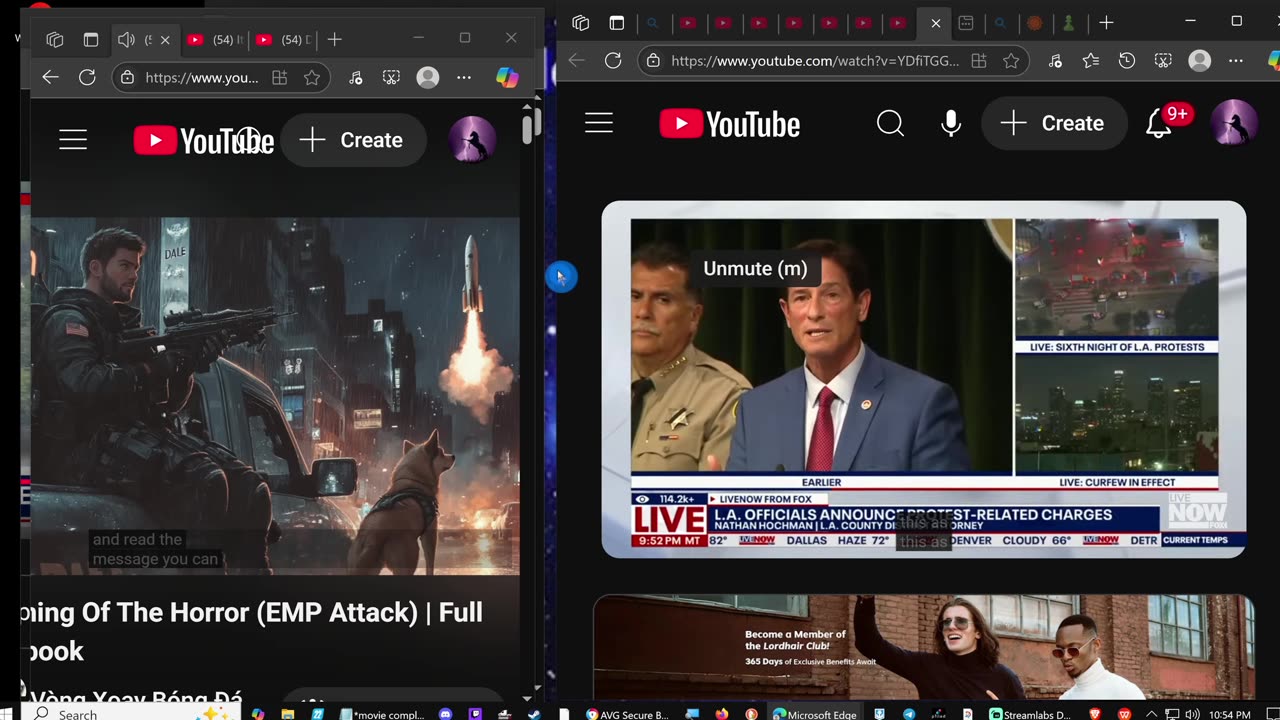Go to YouTube home via logo, right window
Screen dimensions: 1280x720
tap(730, 124)
